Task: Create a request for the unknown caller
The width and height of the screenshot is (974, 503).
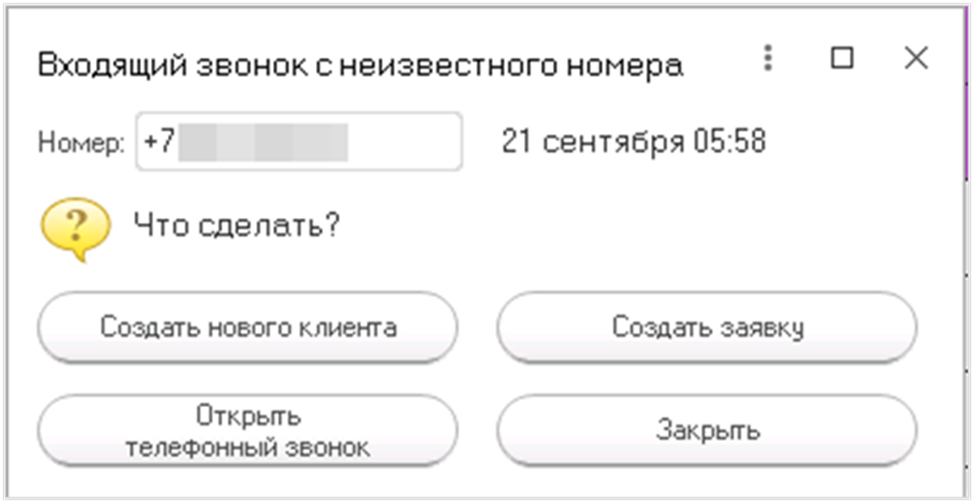Action: [707, 327]
